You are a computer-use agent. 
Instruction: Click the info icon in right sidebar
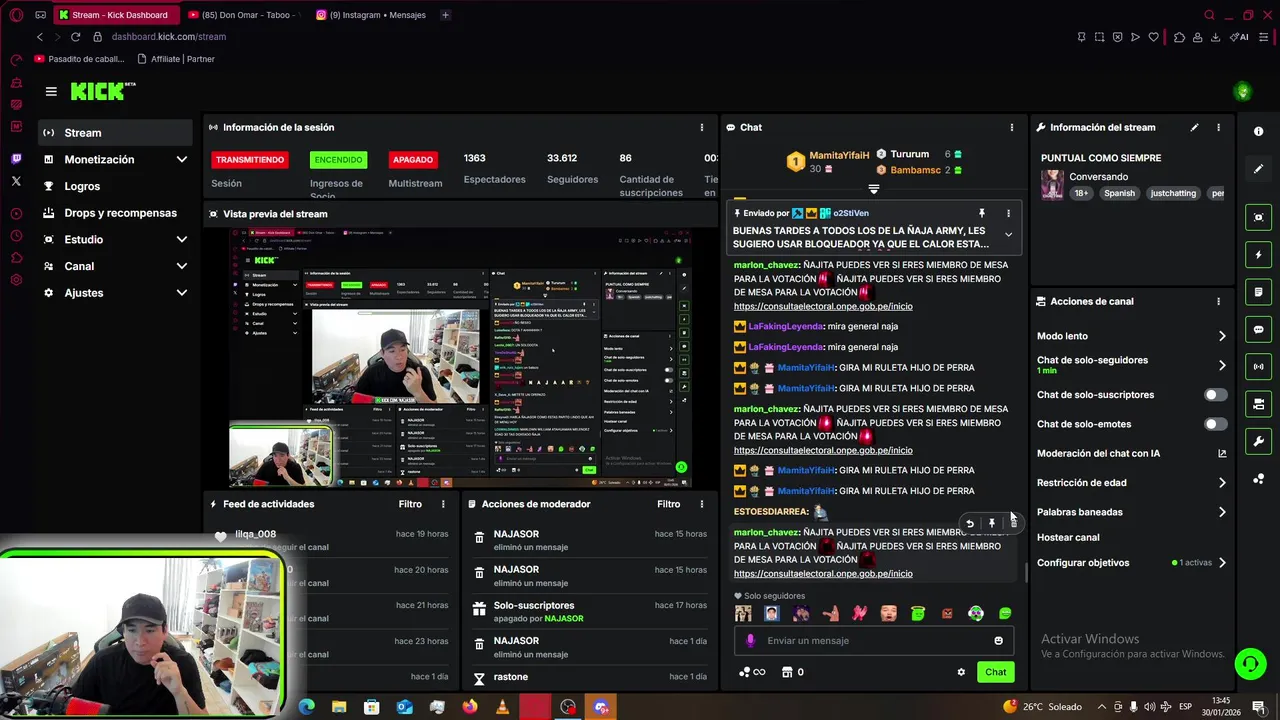pos(1258,131)
